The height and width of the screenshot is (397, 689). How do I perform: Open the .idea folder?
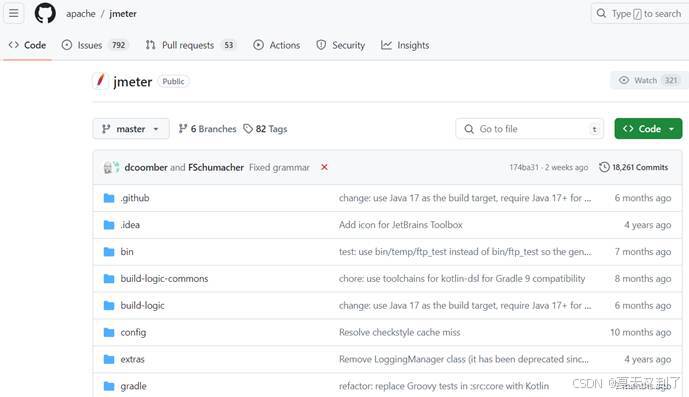130,225
